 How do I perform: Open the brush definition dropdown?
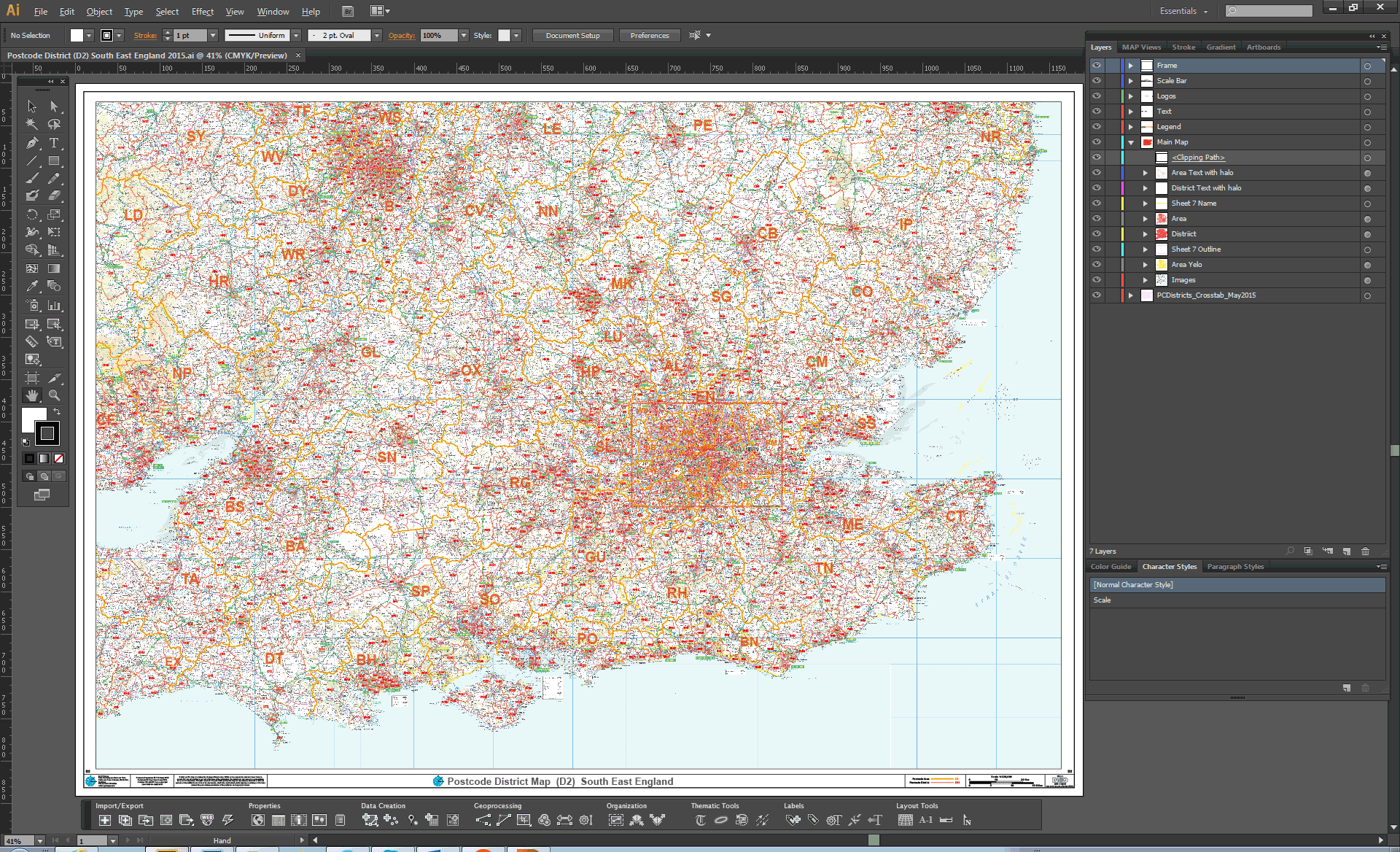point(377,35)
